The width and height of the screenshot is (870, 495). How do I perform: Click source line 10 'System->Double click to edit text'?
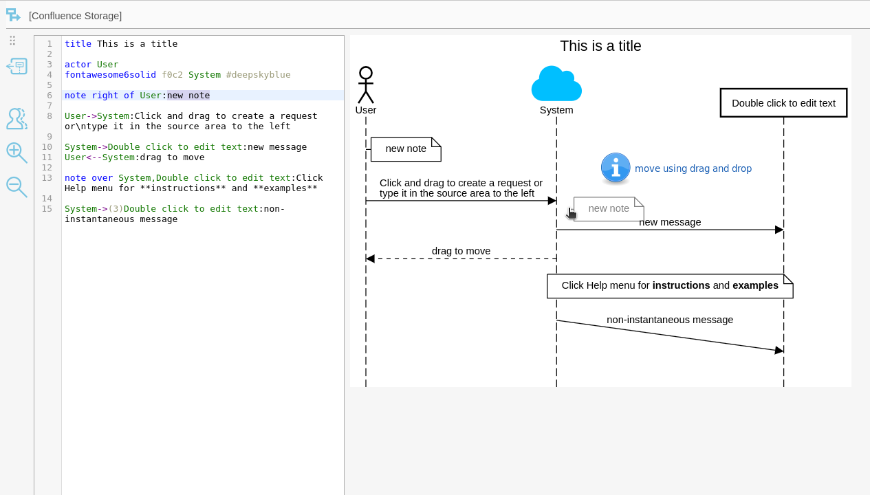click(185, 147)
